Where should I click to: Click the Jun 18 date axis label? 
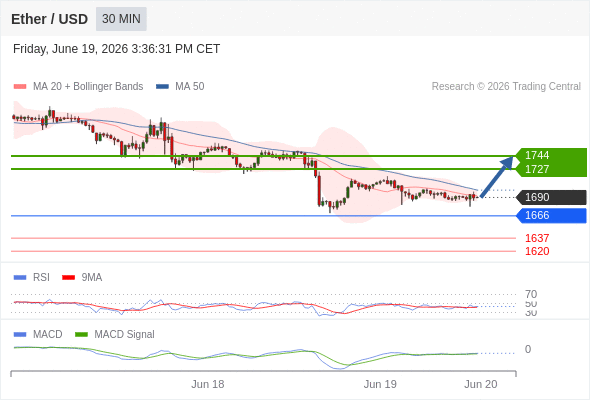(208, 384)
